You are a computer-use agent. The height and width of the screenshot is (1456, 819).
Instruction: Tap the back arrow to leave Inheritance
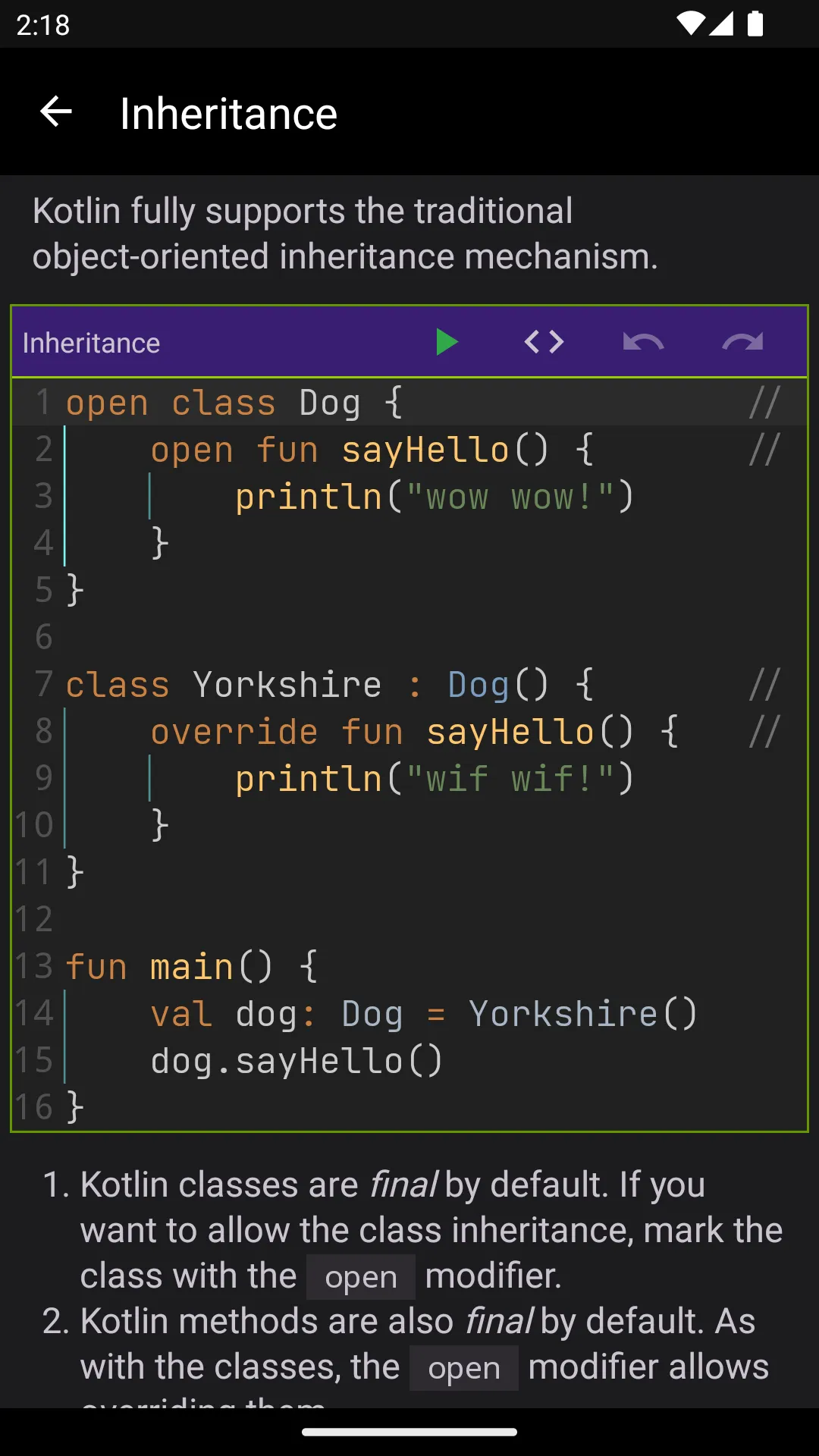pyautogui.click(x=56, y=112)
